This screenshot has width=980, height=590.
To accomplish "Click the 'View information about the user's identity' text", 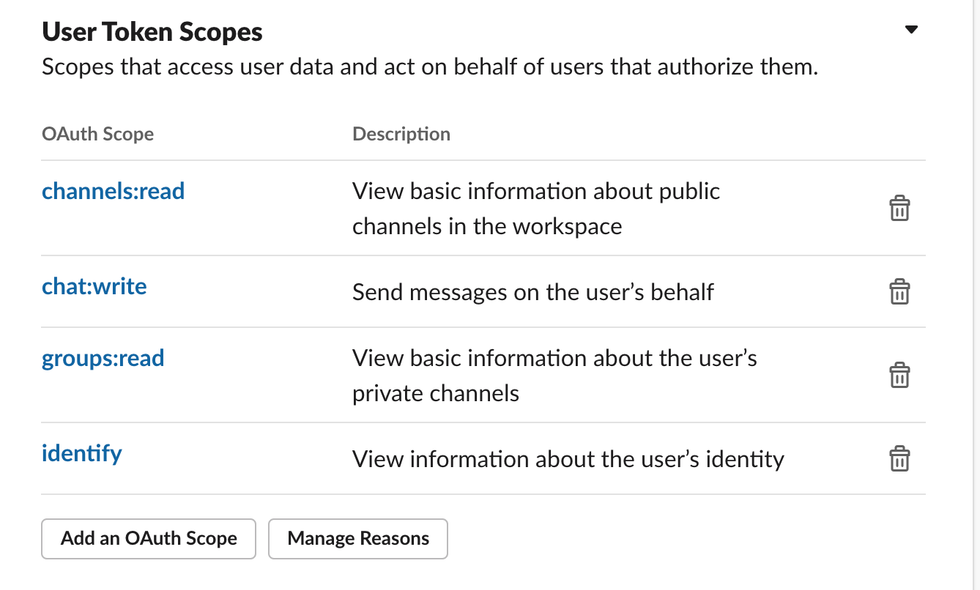I will pos(568,460).
